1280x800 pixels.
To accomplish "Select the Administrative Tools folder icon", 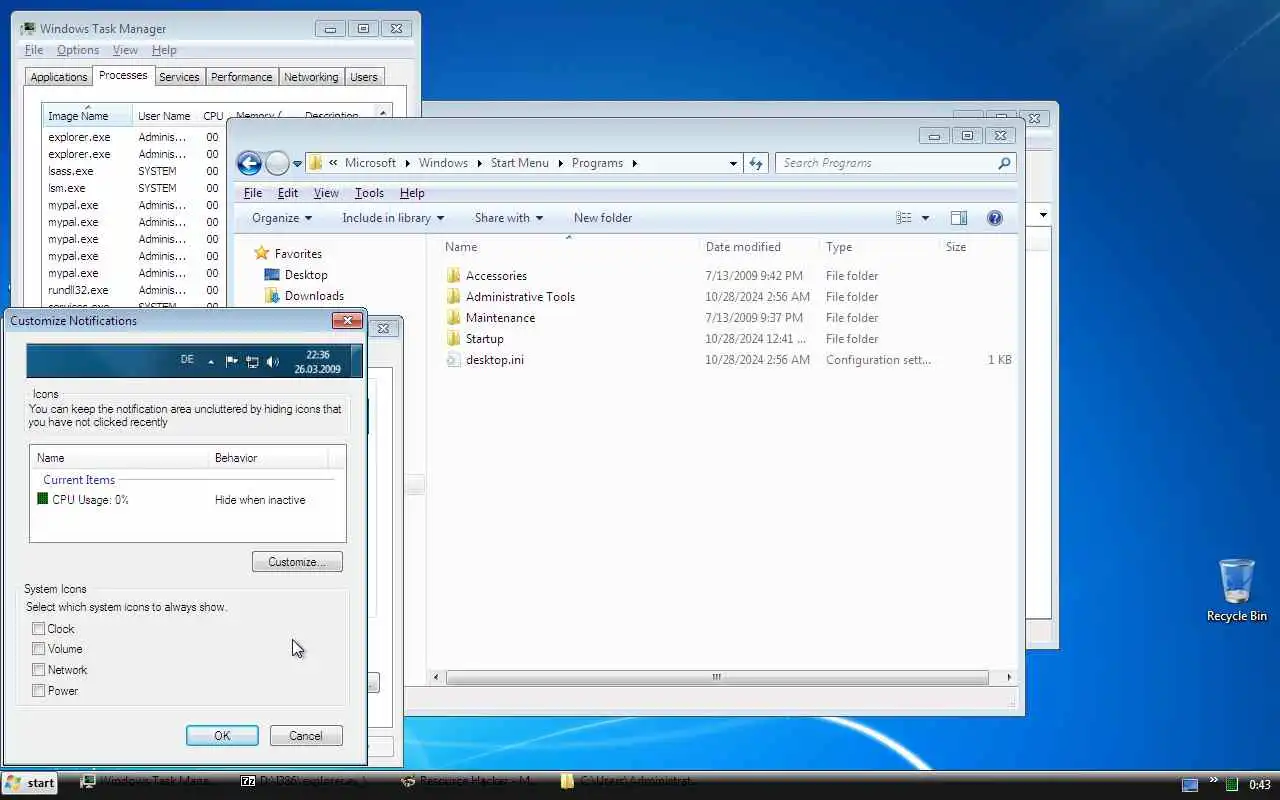I will (453, 296).
